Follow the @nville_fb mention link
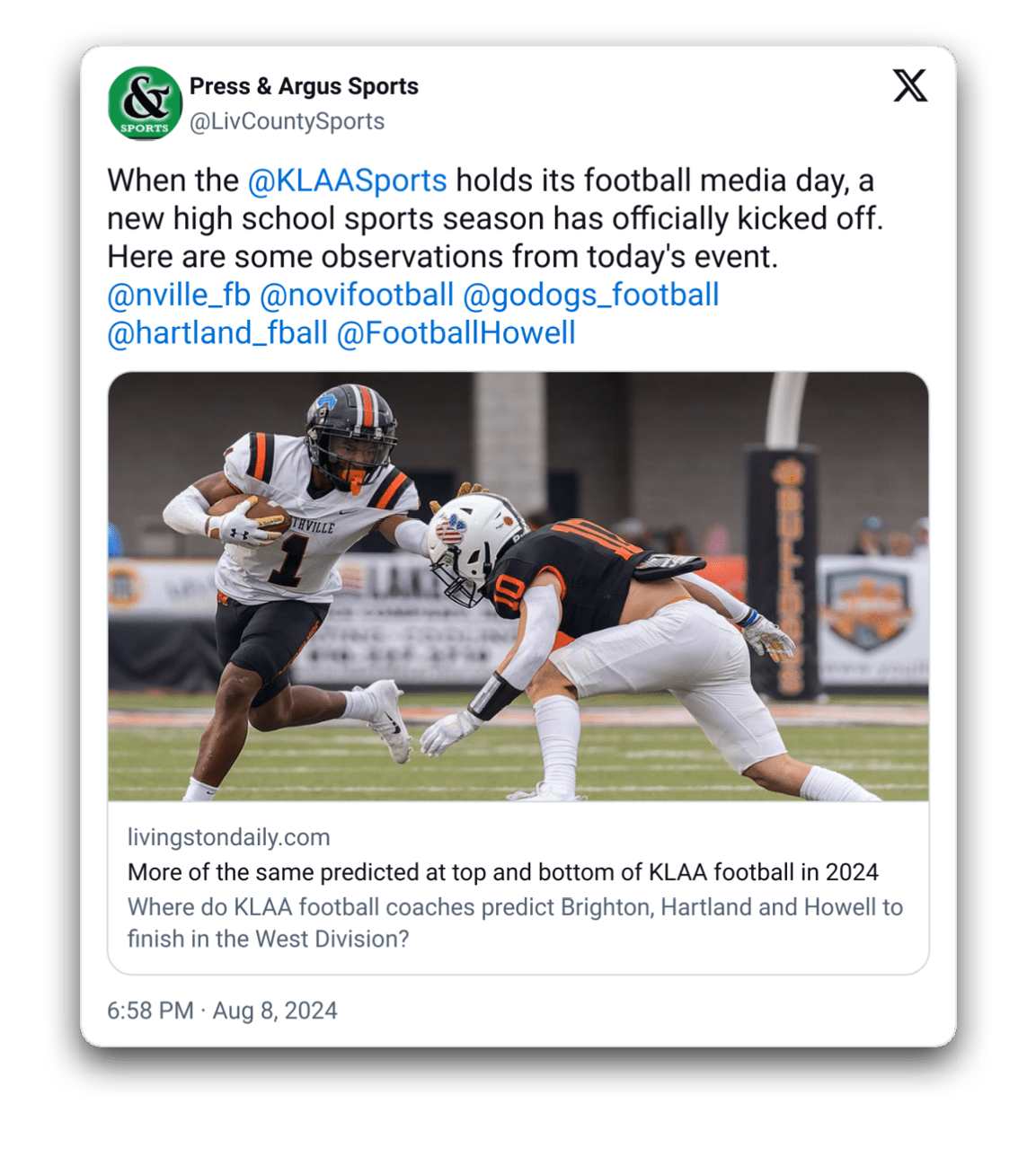 click(x=179, y=296)
